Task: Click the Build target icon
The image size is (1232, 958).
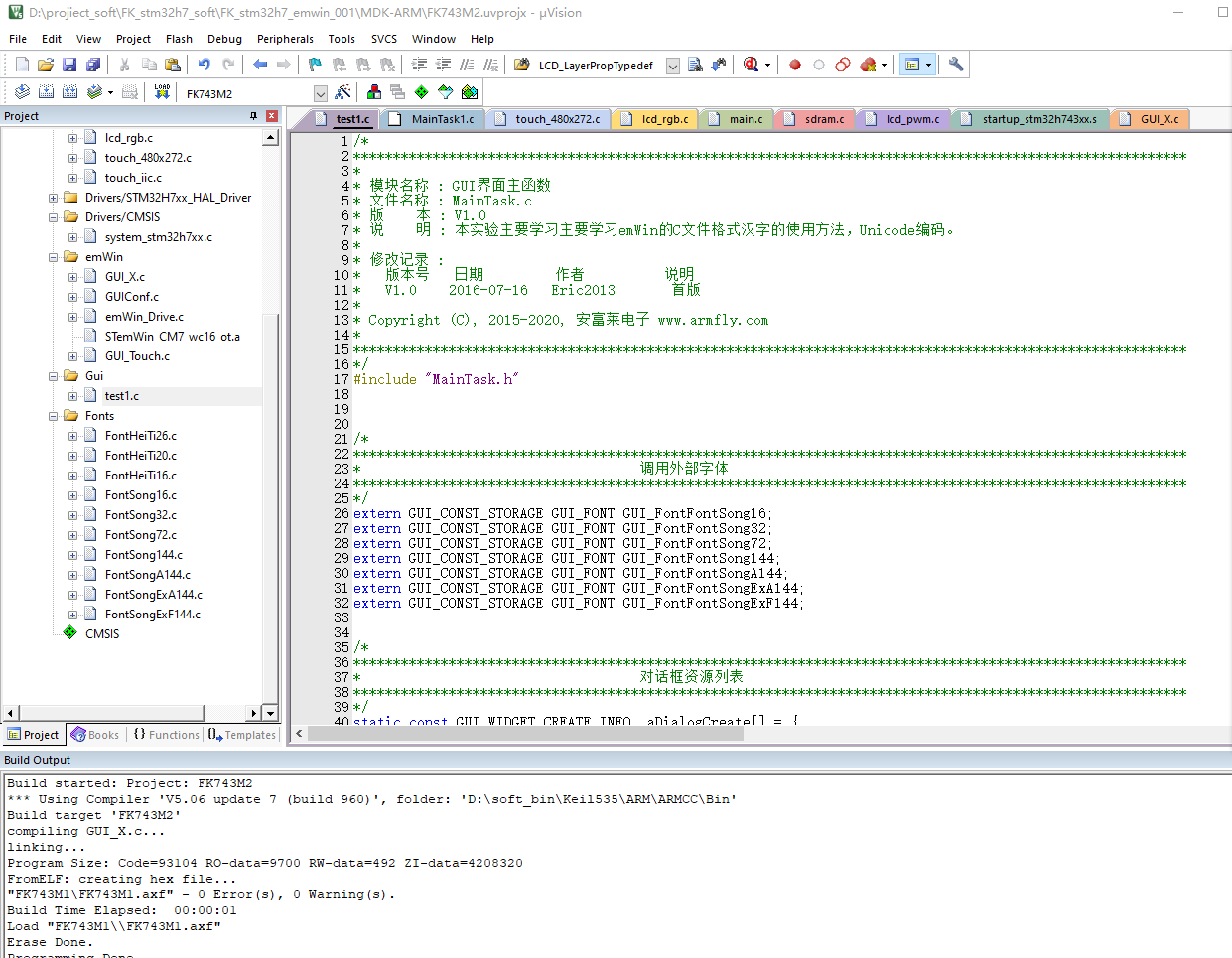Action: [46, 92]
